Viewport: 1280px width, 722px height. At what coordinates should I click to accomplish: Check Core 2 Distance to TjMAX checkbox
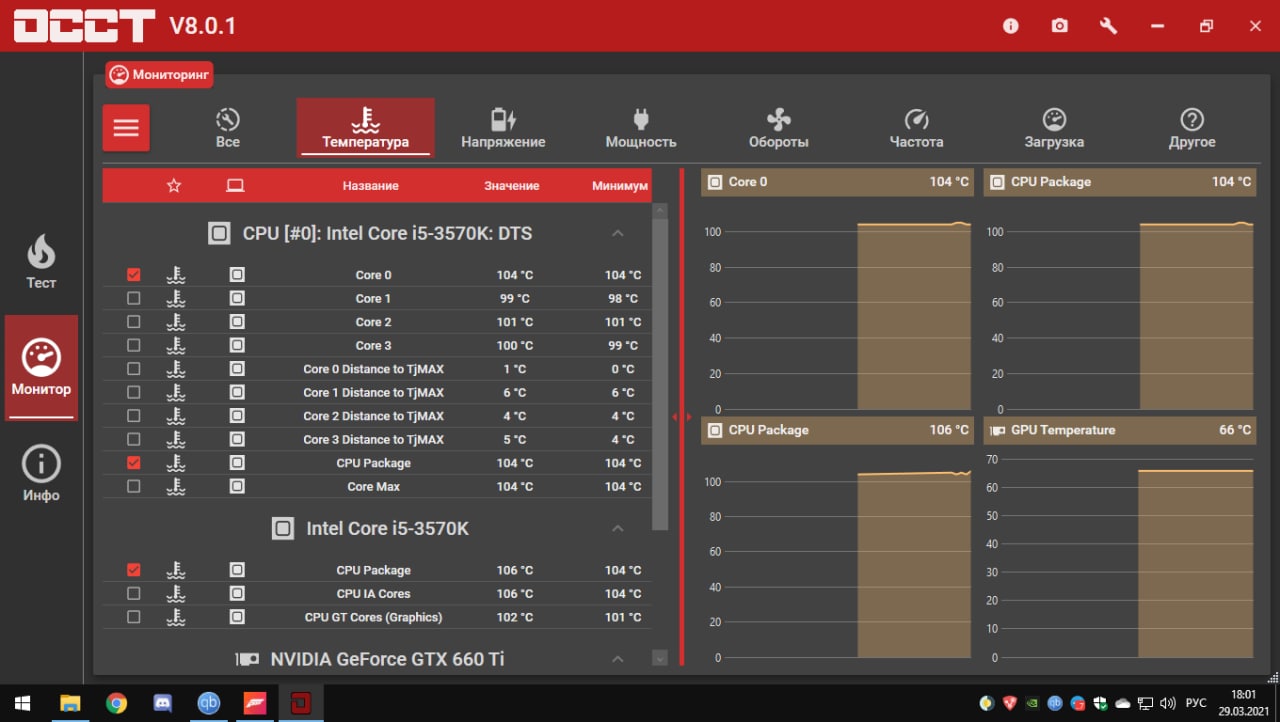click(x=134, y=415)
